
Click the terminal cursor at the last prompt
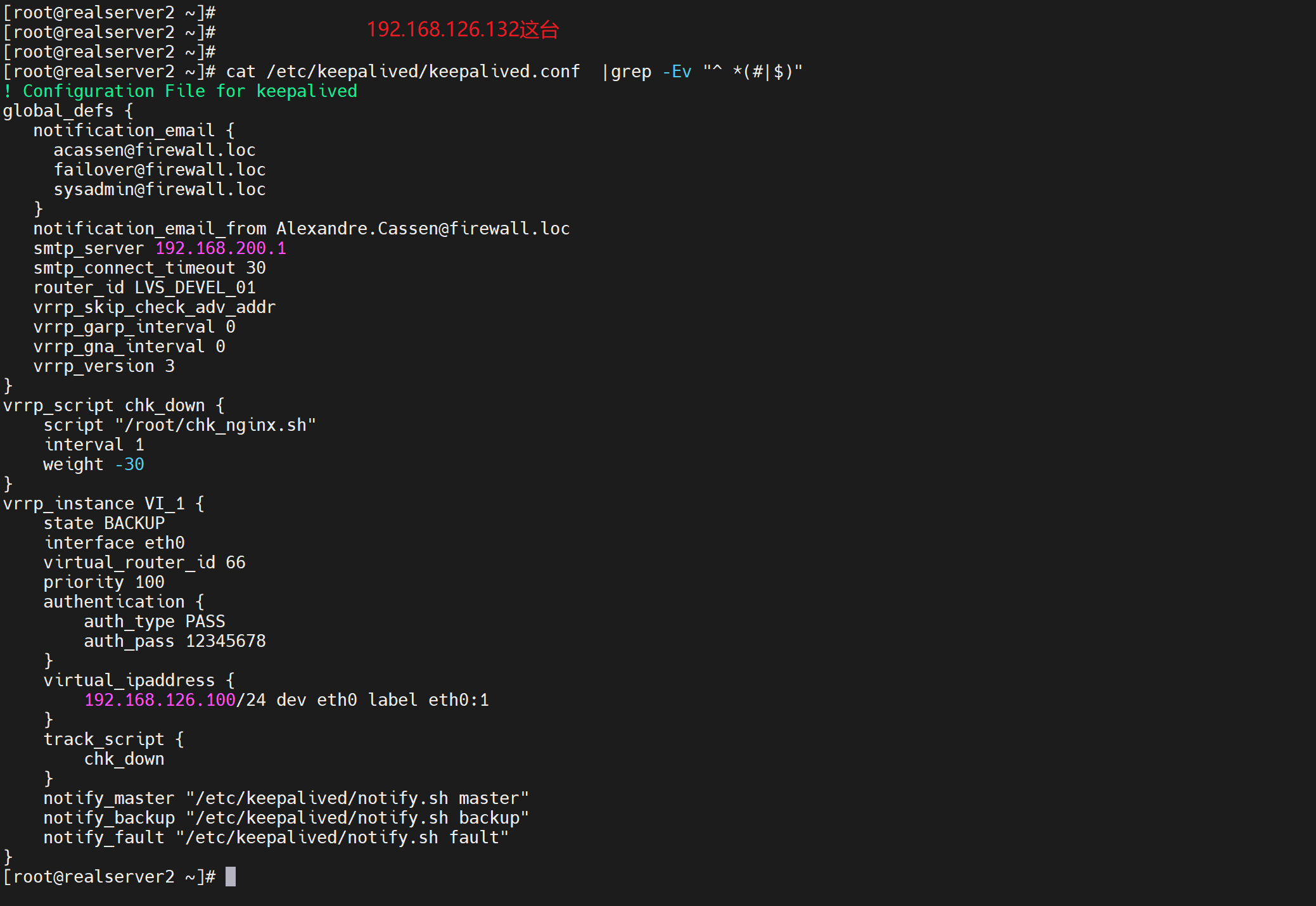(x=231, y=877)
